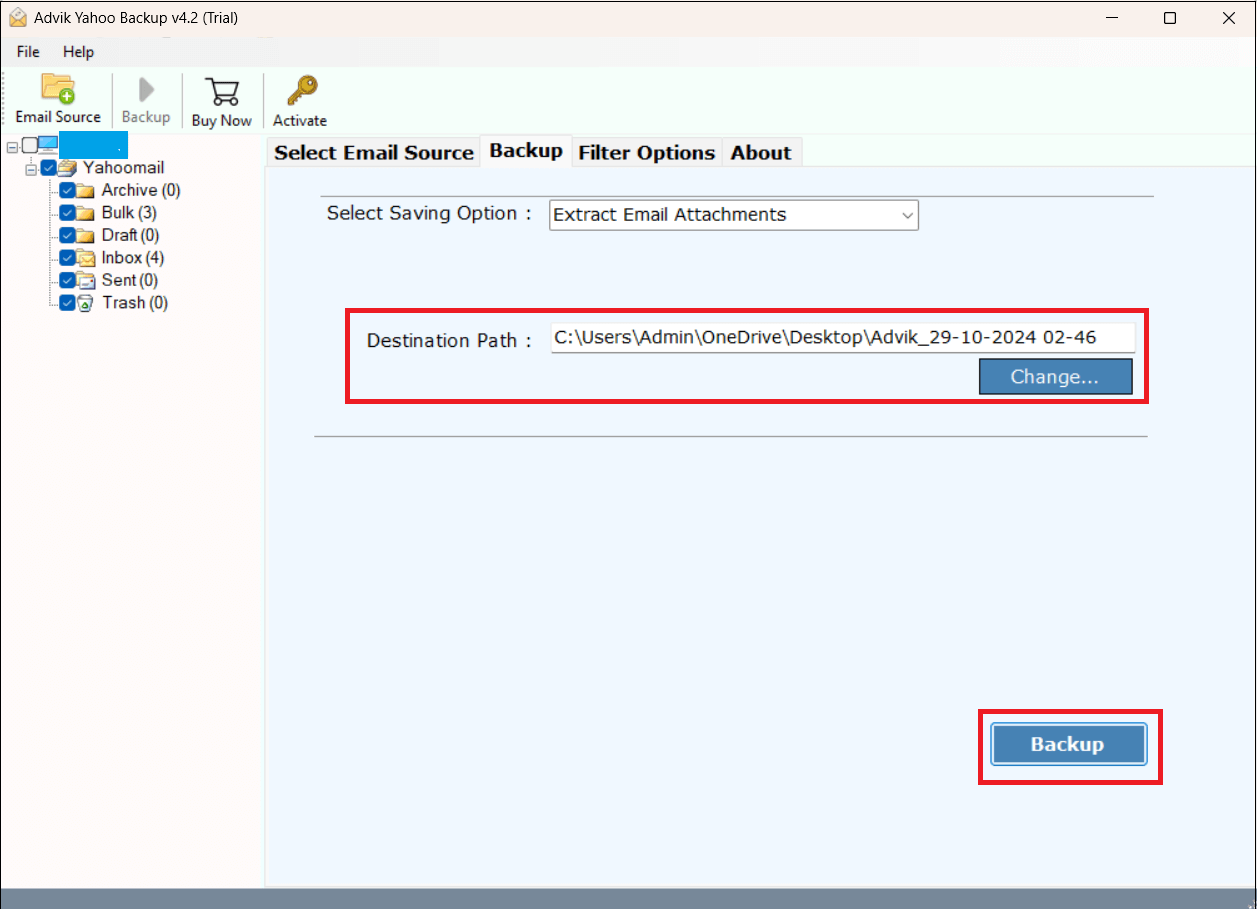
Task: Click the Sent folder icon
Action: (86, 280)
